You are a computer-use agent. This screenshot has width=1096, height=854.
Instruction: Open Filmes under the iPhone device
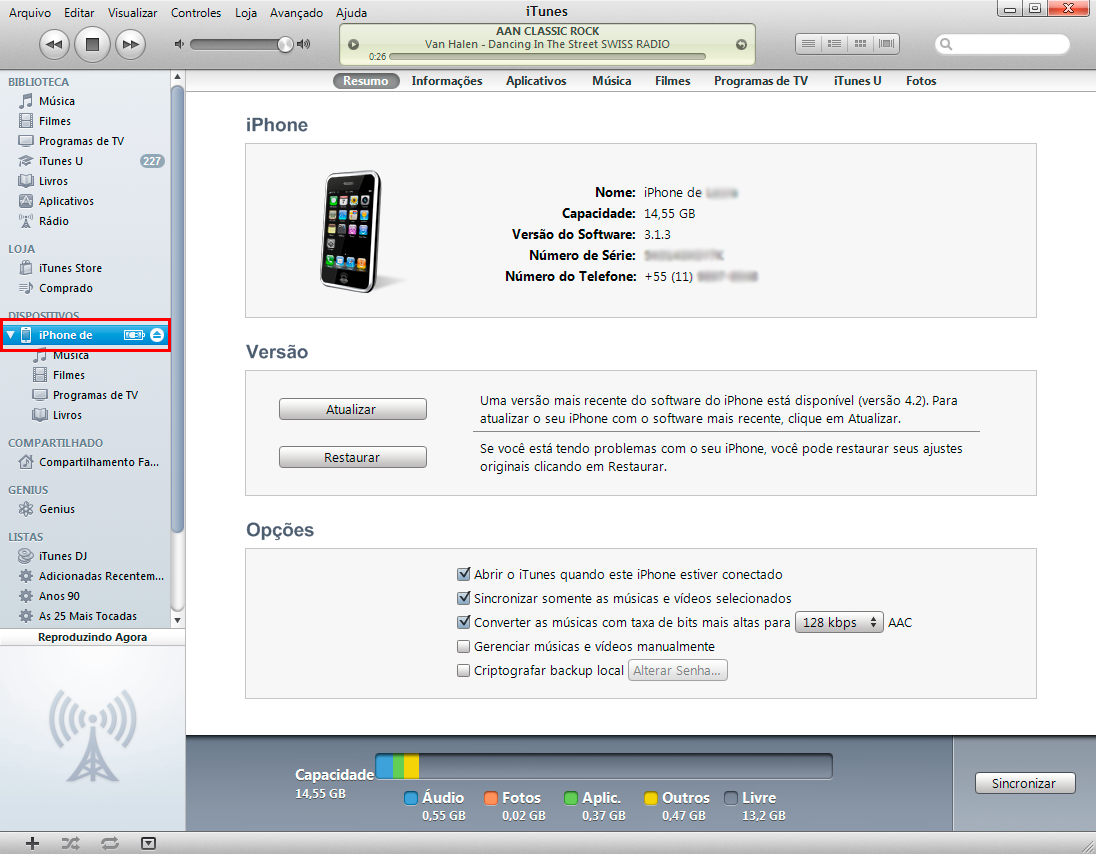85,375
